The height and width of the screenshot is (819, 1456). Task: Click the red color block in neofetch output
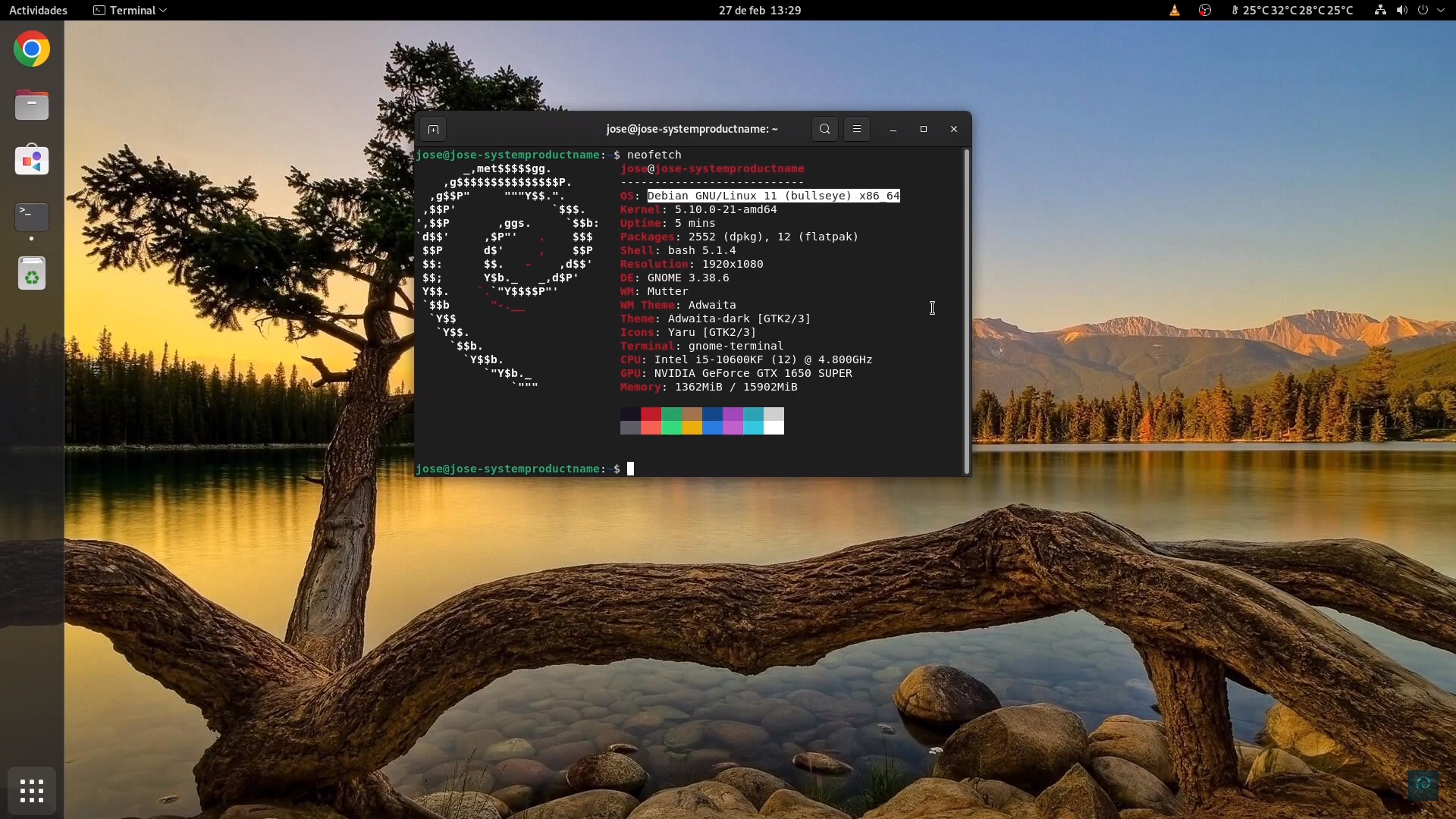click(651, 414)
